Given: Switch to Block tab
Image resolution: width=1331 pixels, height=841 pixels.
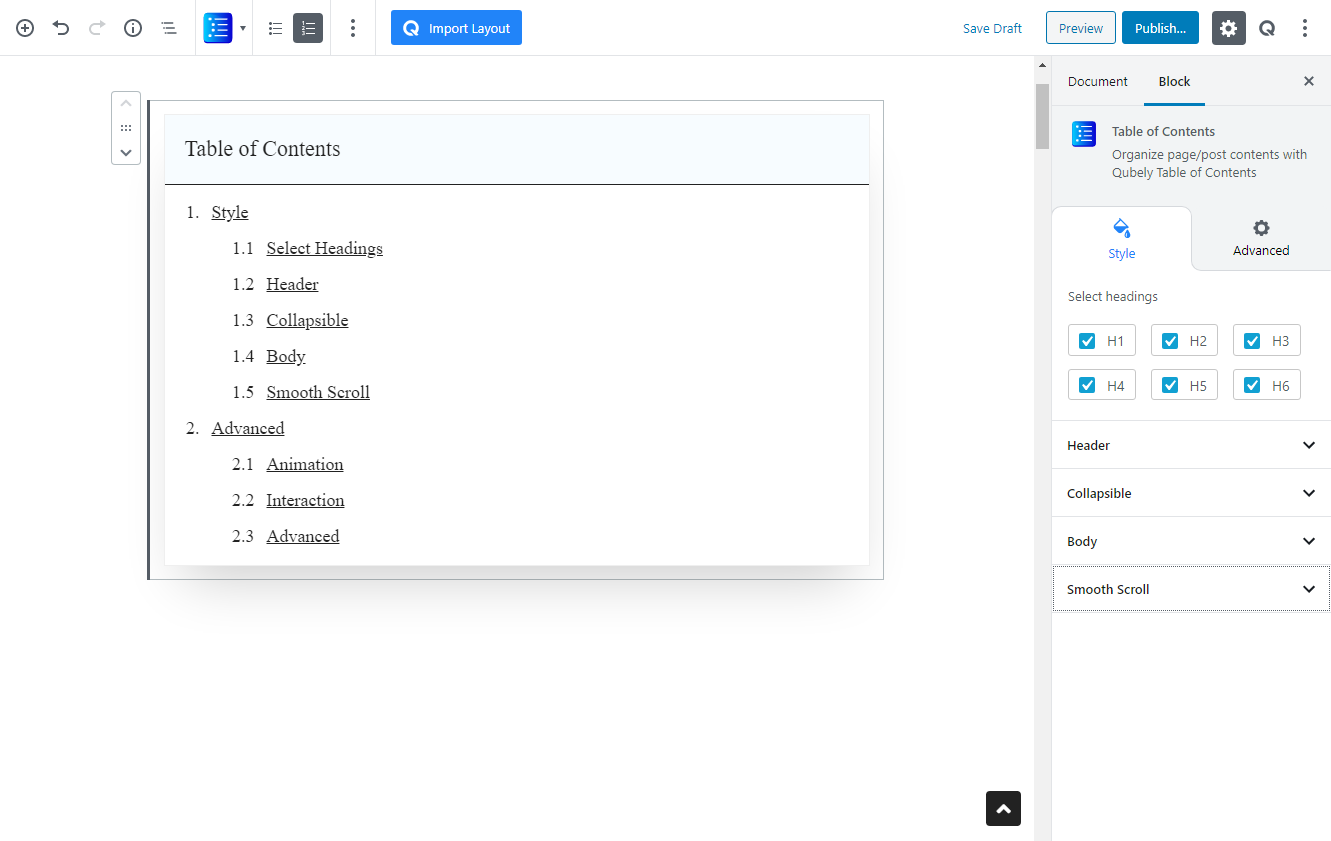Looking at the screenshot, I should tap(1174, 81).
